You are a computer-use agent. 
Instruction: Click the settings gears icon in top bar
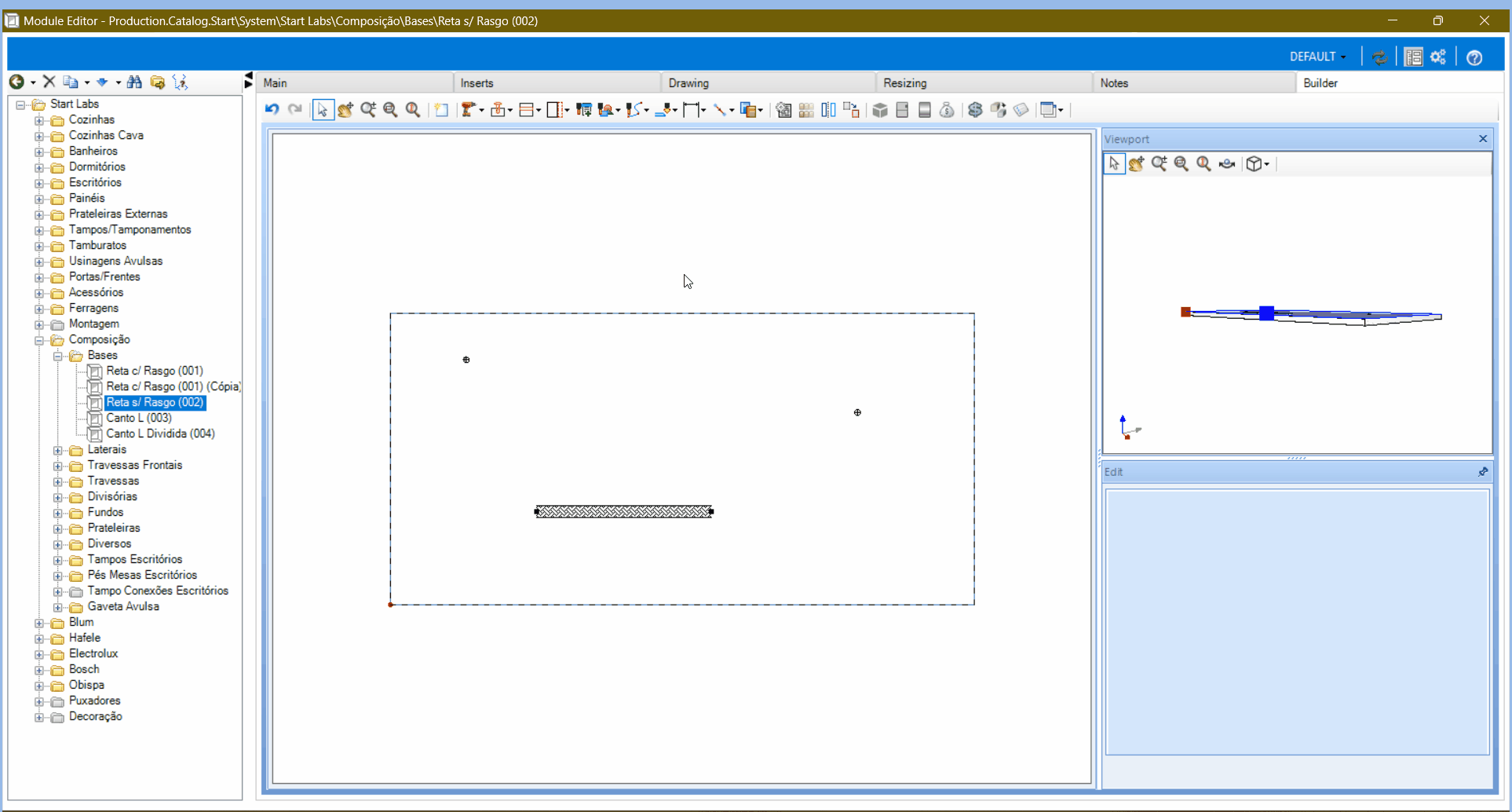(x=1438, y=57)
